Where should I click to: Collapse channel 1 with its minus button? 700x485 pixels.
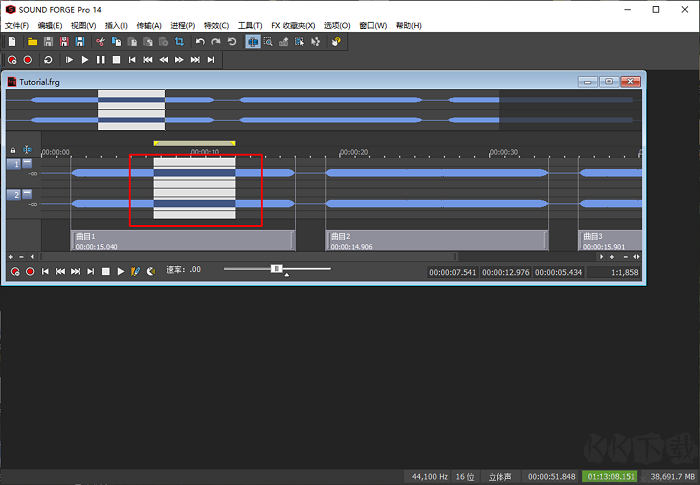pos(27,164)
